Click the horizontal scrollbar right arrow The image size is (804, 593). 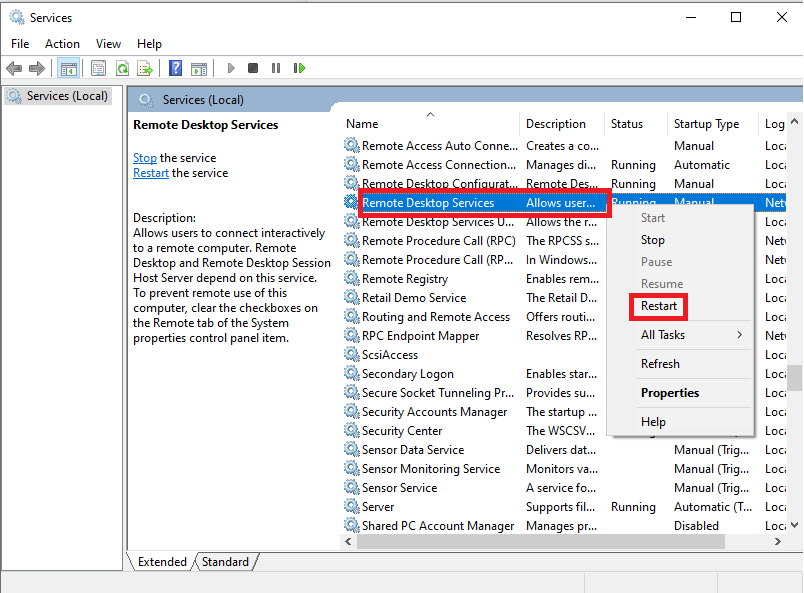point(778,541)
